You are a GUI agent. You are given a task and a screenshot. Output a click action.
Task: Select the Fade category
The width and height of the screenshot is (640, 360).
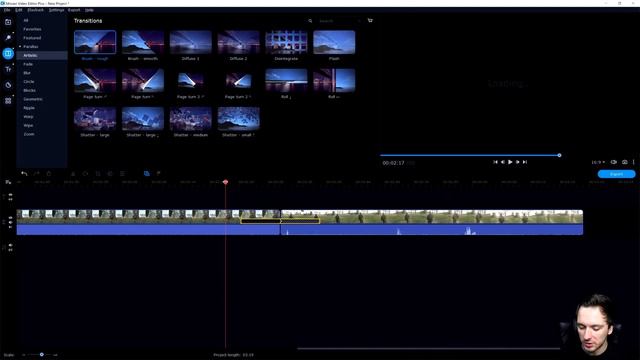point(28,64)
